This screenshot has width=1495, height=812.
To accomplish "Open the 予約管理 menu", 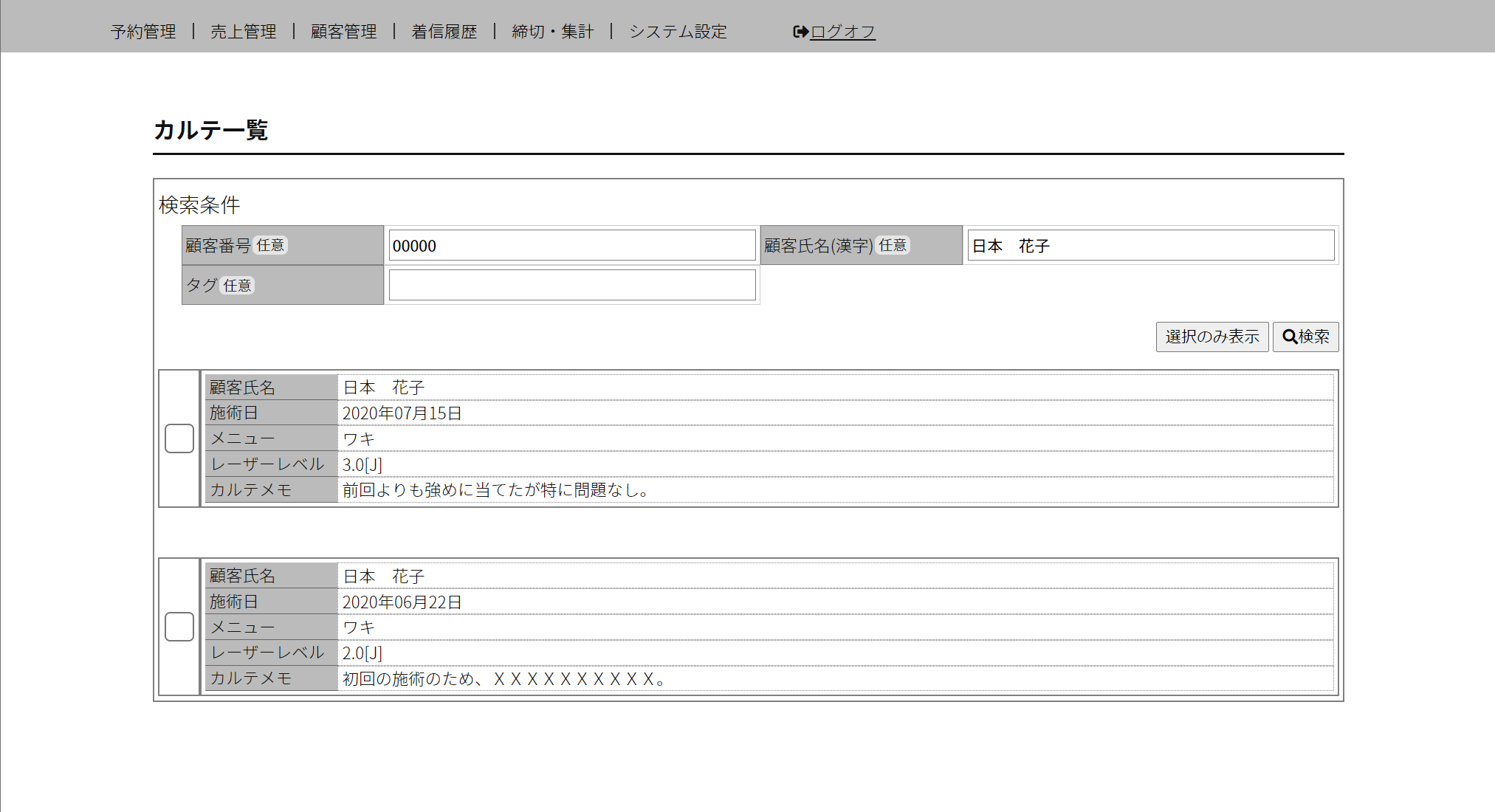I will (x=143, y=32).
